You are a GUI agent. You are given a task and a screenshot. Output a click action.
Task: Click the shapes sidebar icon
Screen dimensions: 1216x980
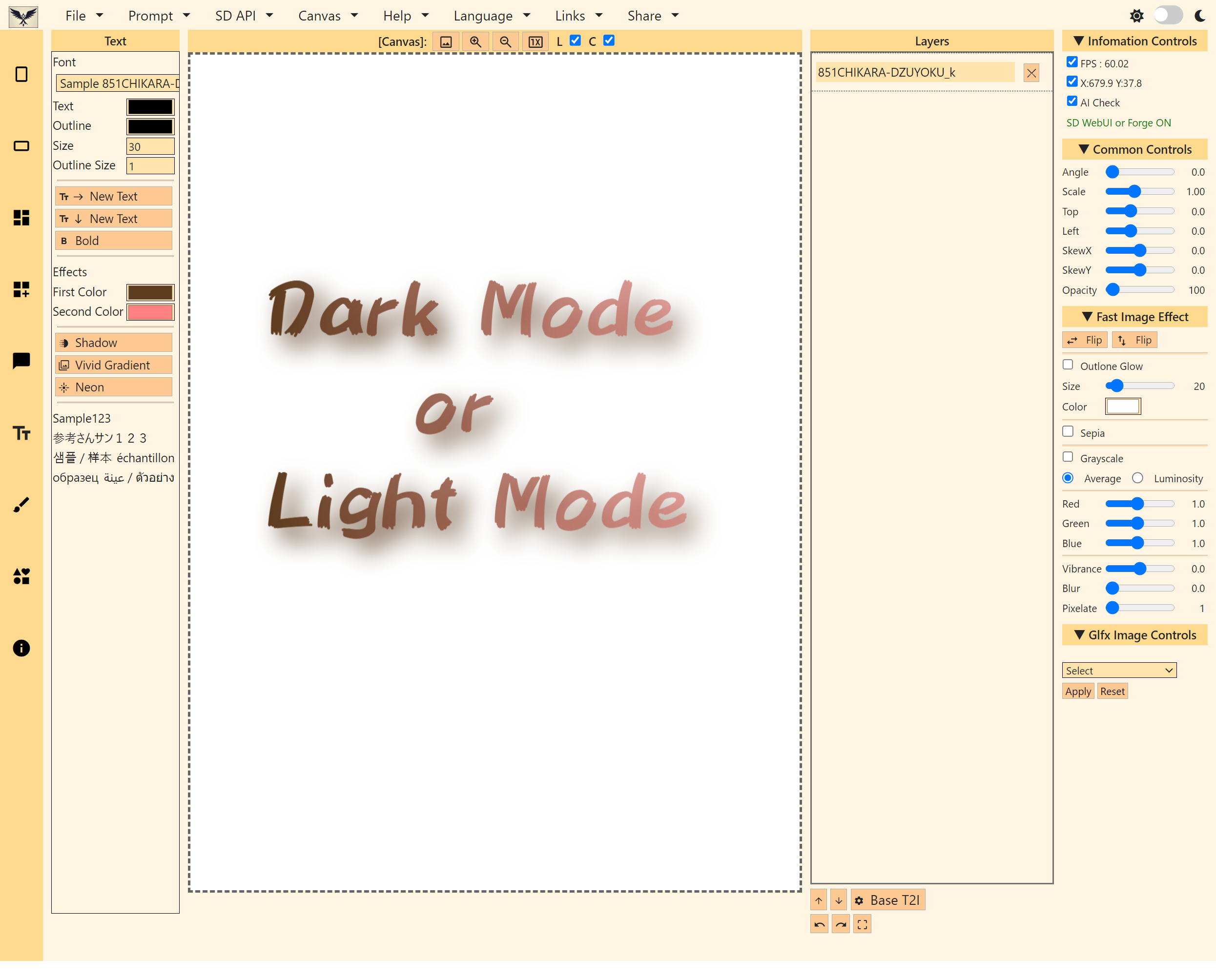(21, 576)
